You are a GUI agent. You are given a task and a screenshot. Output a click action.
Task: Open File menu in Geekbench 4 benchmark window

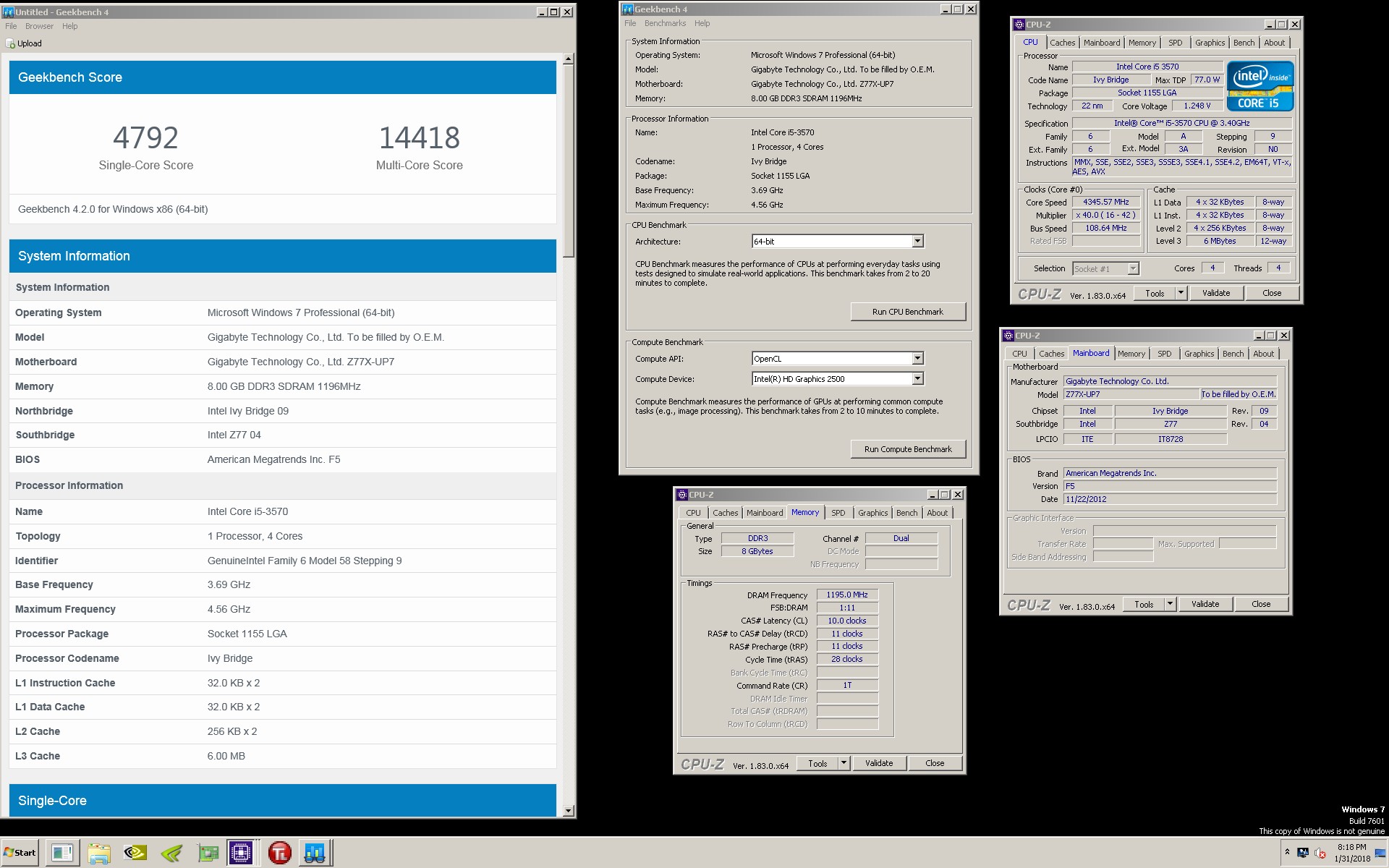point(630,23)
